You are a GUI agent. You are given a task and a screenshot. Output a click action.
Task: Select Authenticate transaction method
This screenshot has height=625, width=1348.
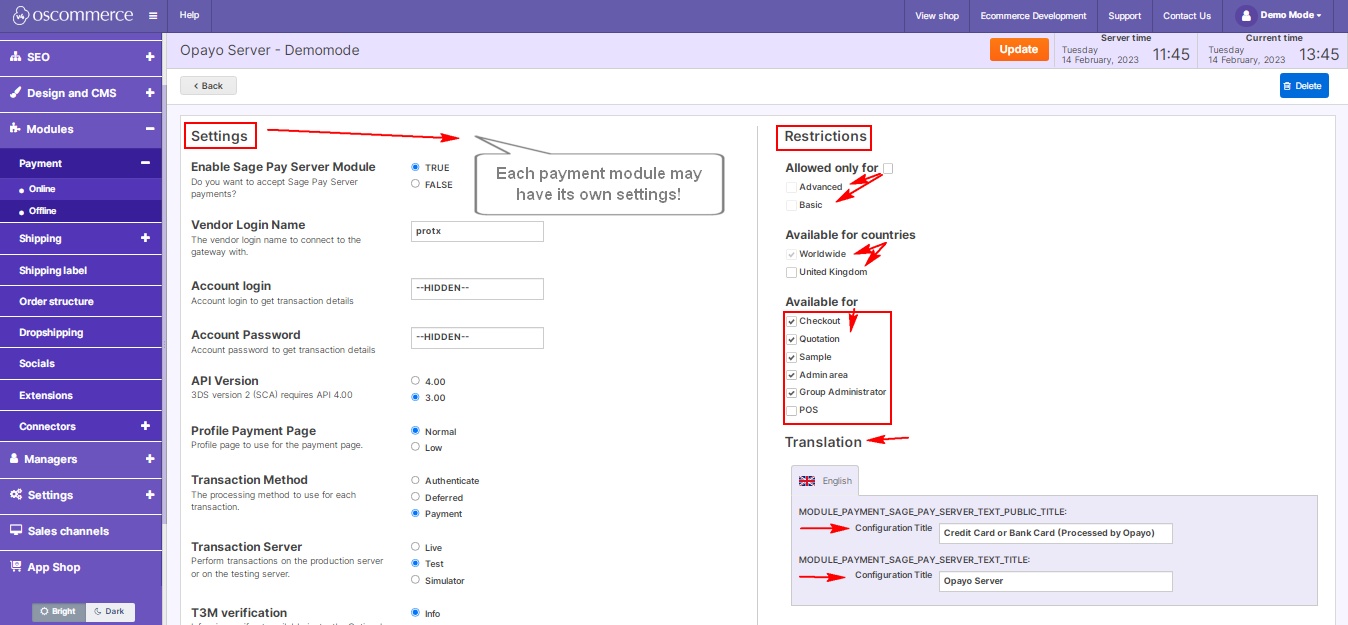point(415,481)
